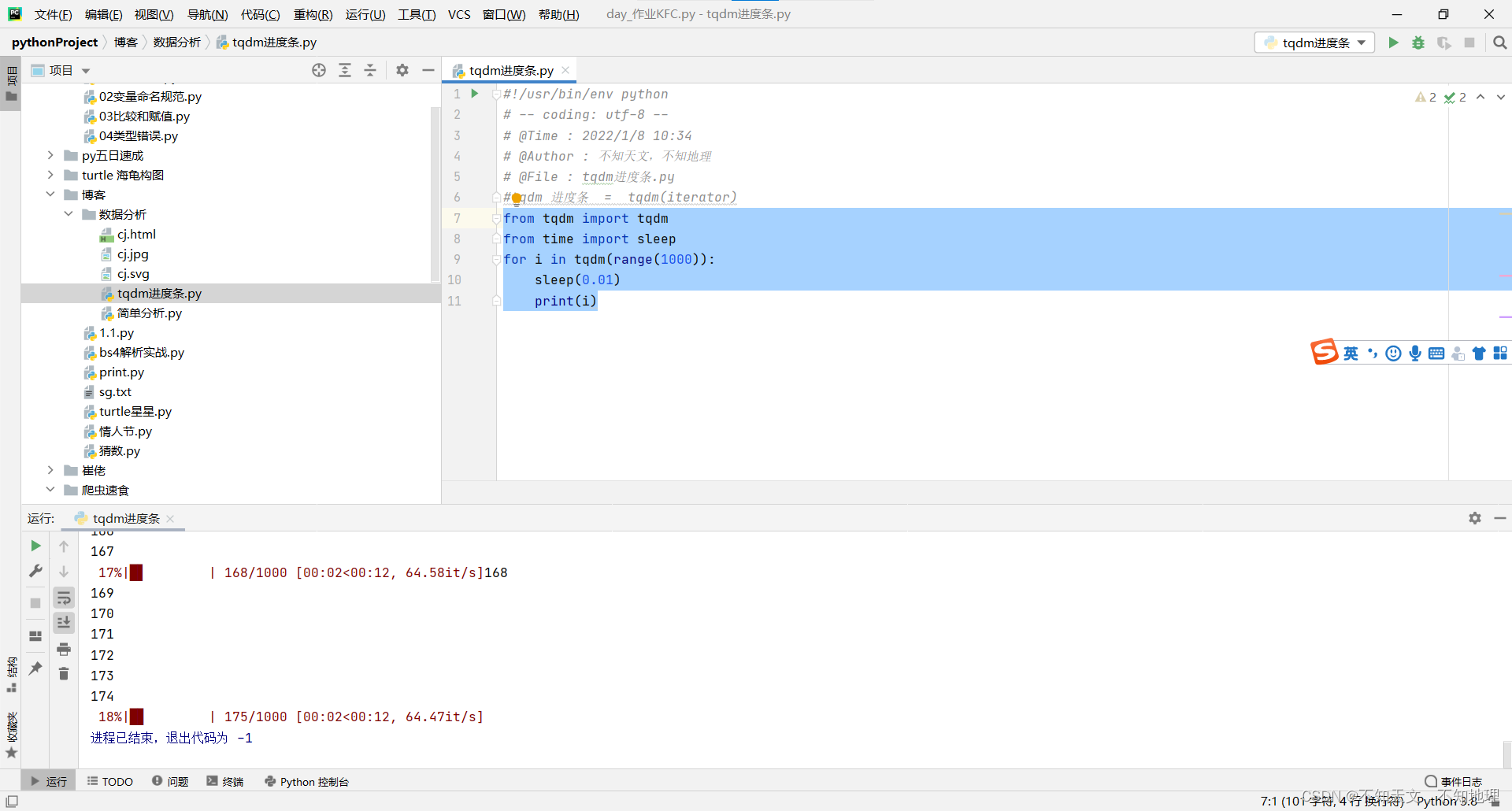Open Sogou emoji panel icon
Viewport: 1512px width, 811px height.
[1394, 354]
